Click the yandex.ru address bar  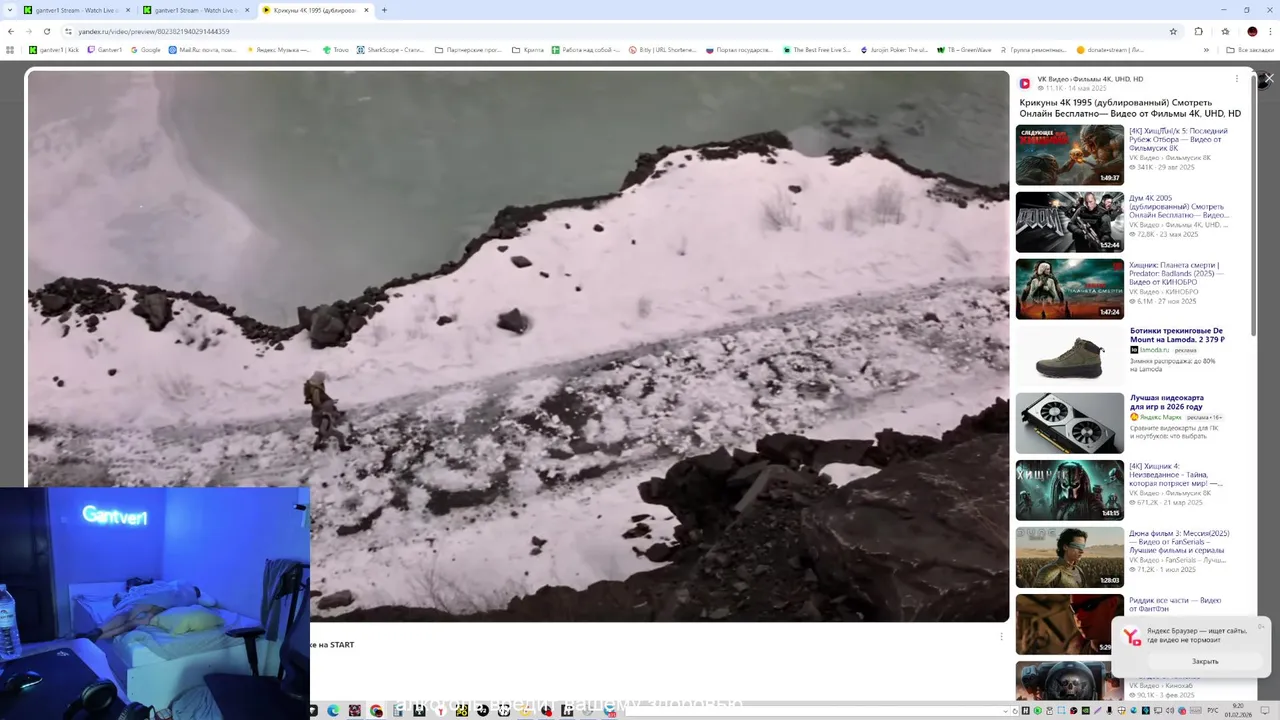point(600,31)
